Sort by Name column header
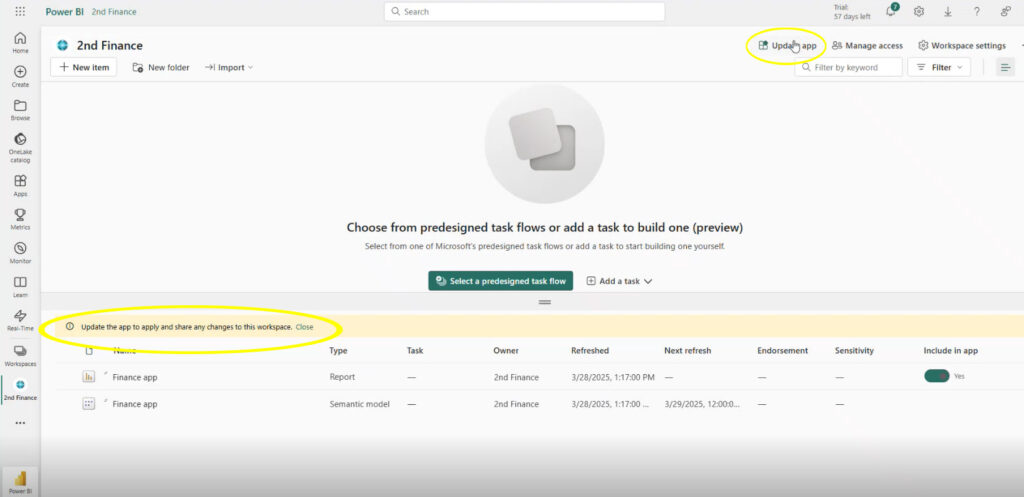Image resolution: width=1024 pixels, height=497 pixels. (125, 351)
